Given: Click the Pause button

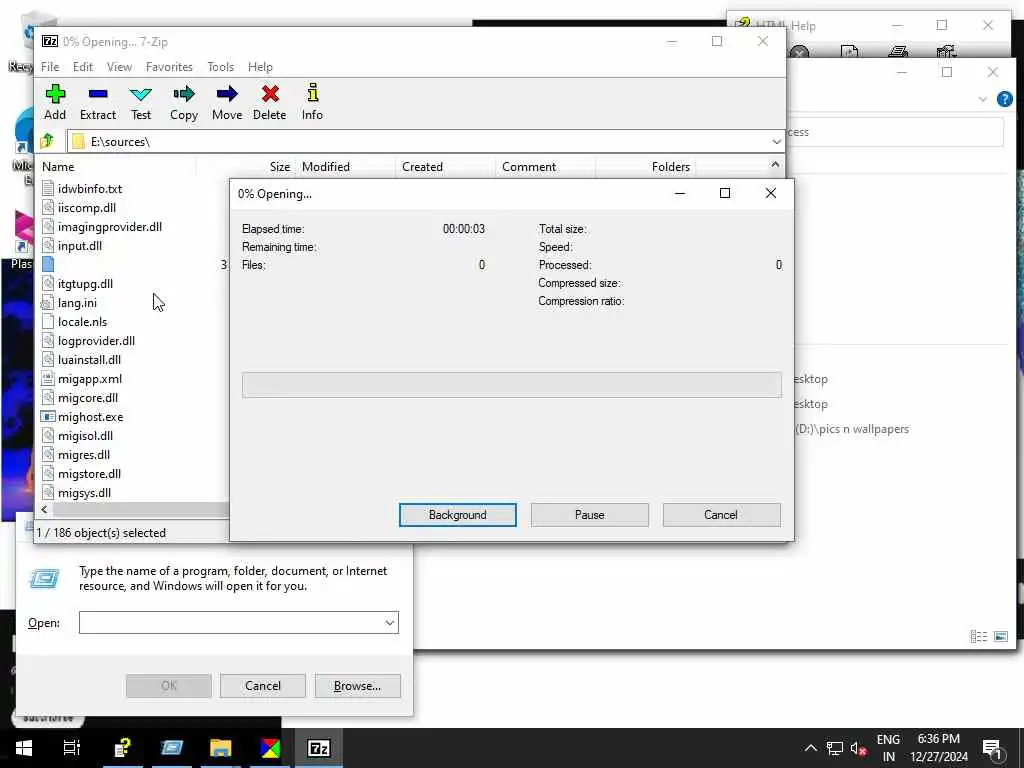Looking at the screenshot, I should pos(590,515).
